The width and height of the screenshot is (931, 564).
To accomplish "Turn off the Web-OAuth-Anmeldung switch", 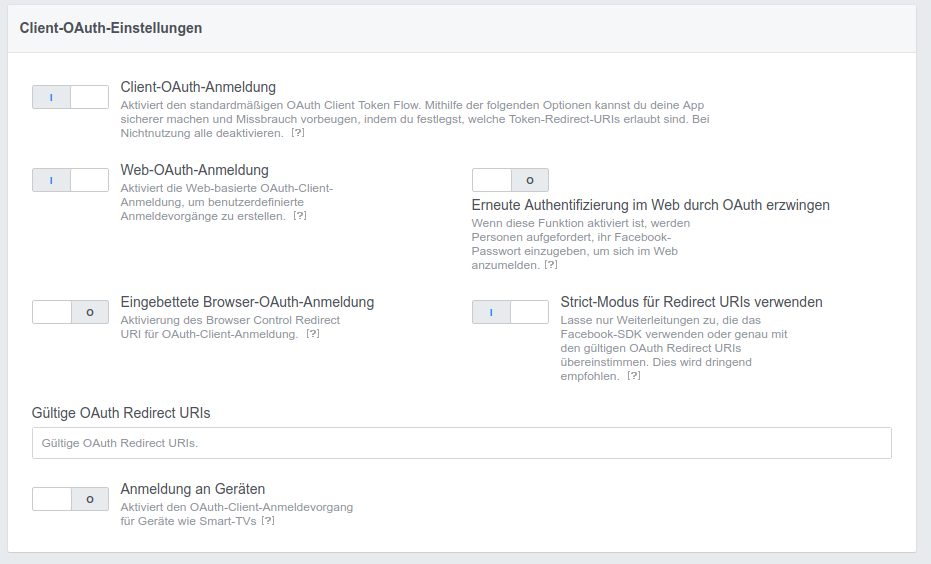I will [x=70, y=180].
